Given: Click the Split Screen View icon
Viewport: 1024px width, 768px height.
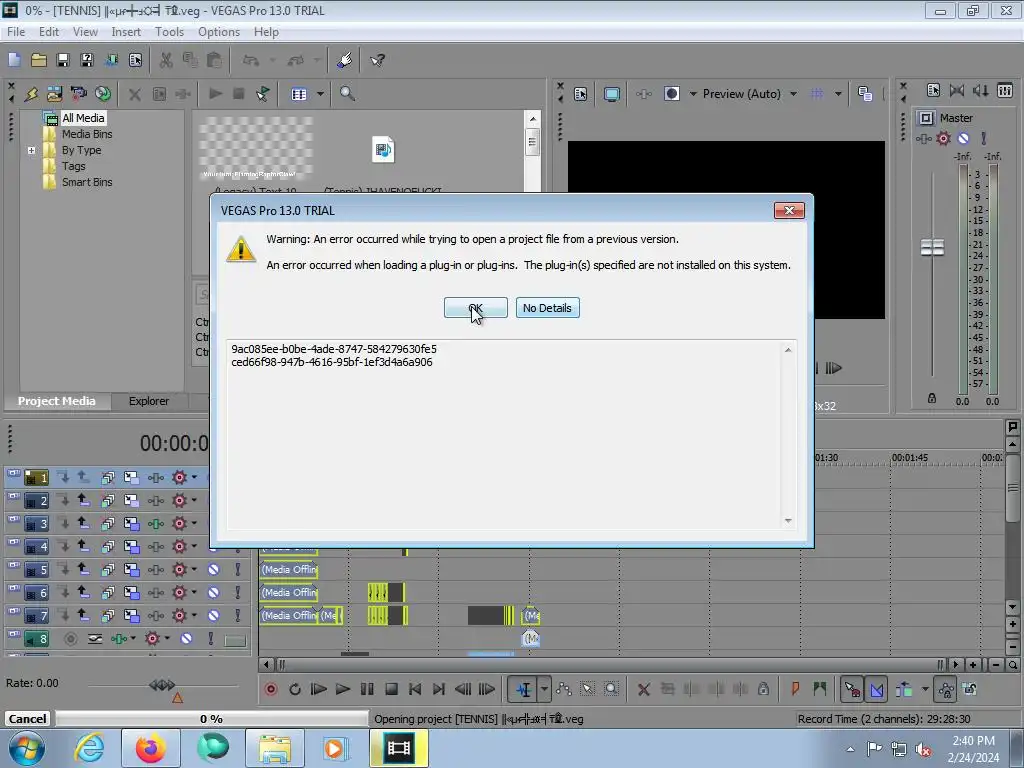Looking at the screenshot, I should pyautogui.click(x=671, y=94).
